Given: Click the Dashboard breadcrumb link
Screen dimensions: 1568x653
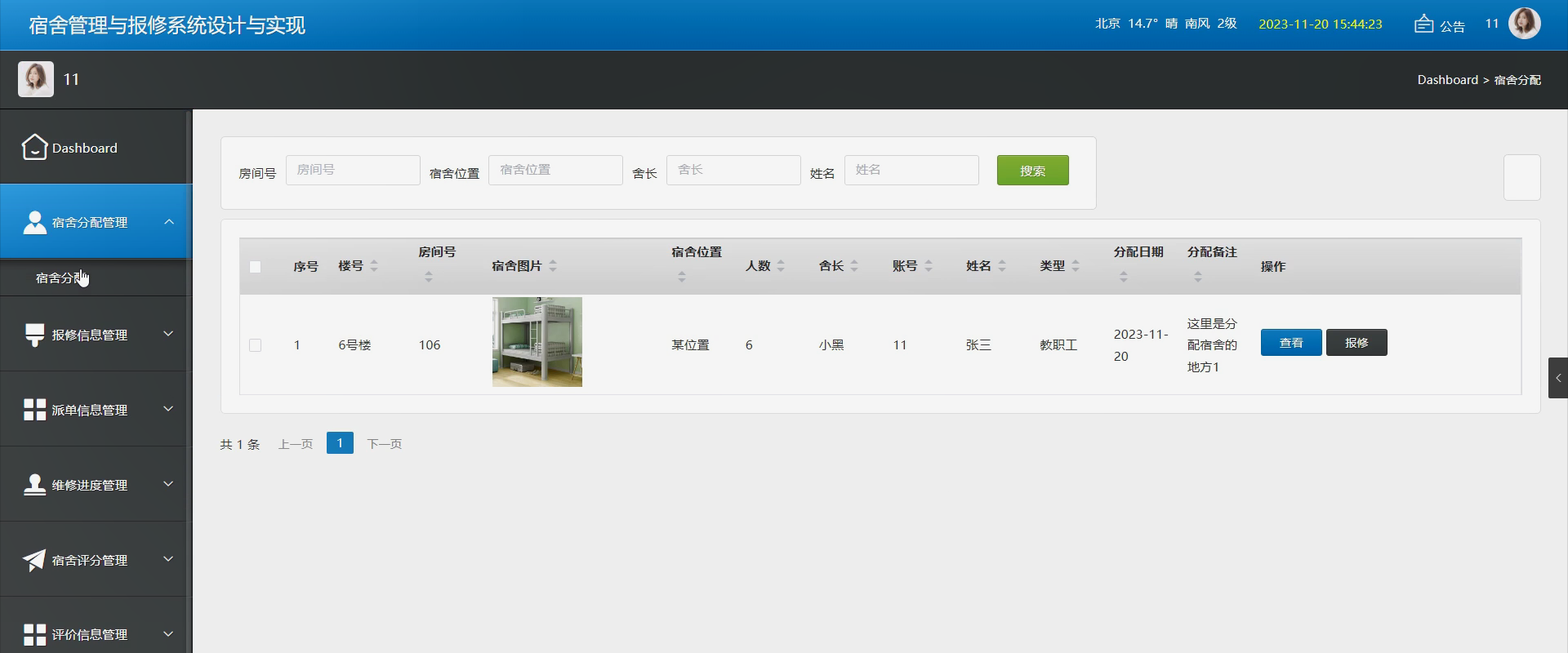Looking at the screenshot, I should [x=1447, y=80].
